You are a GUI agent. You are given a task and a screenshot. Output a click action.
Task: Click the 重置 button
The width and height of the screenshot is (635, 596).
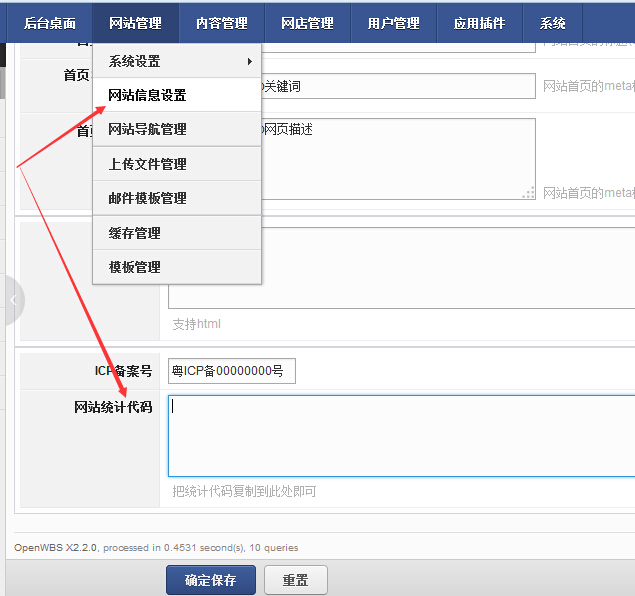pyautogui.click(x=296, y=580)
